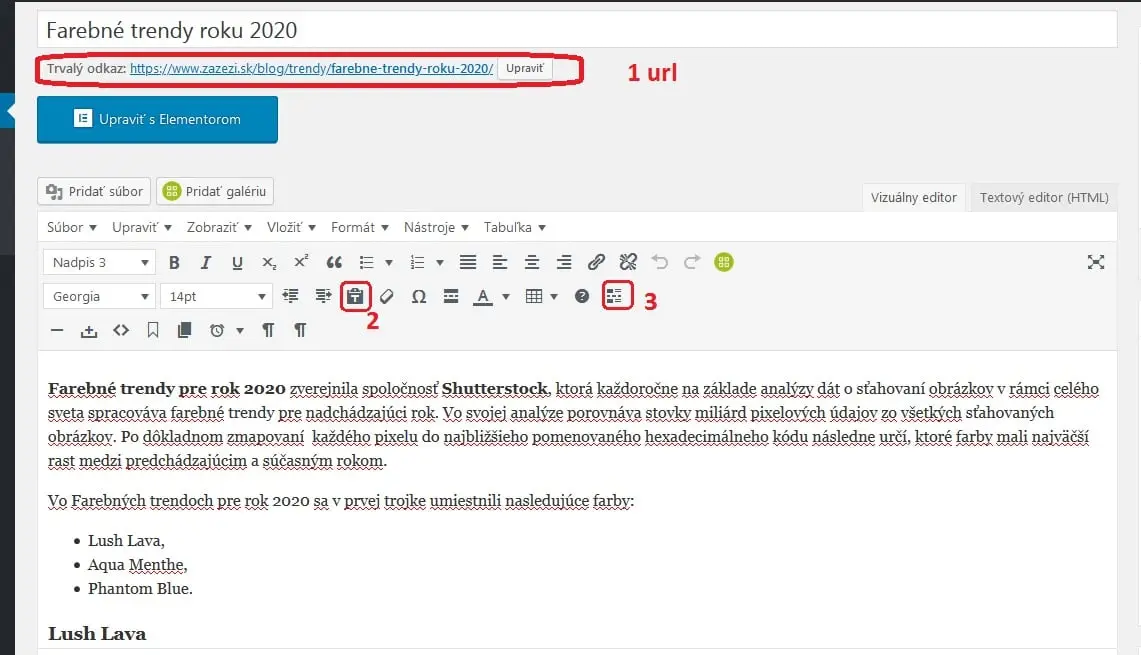Image resolution: width=1141 pixels, height=655 pixels.
Task: Insert a blockquote
Action: point(334,263)
